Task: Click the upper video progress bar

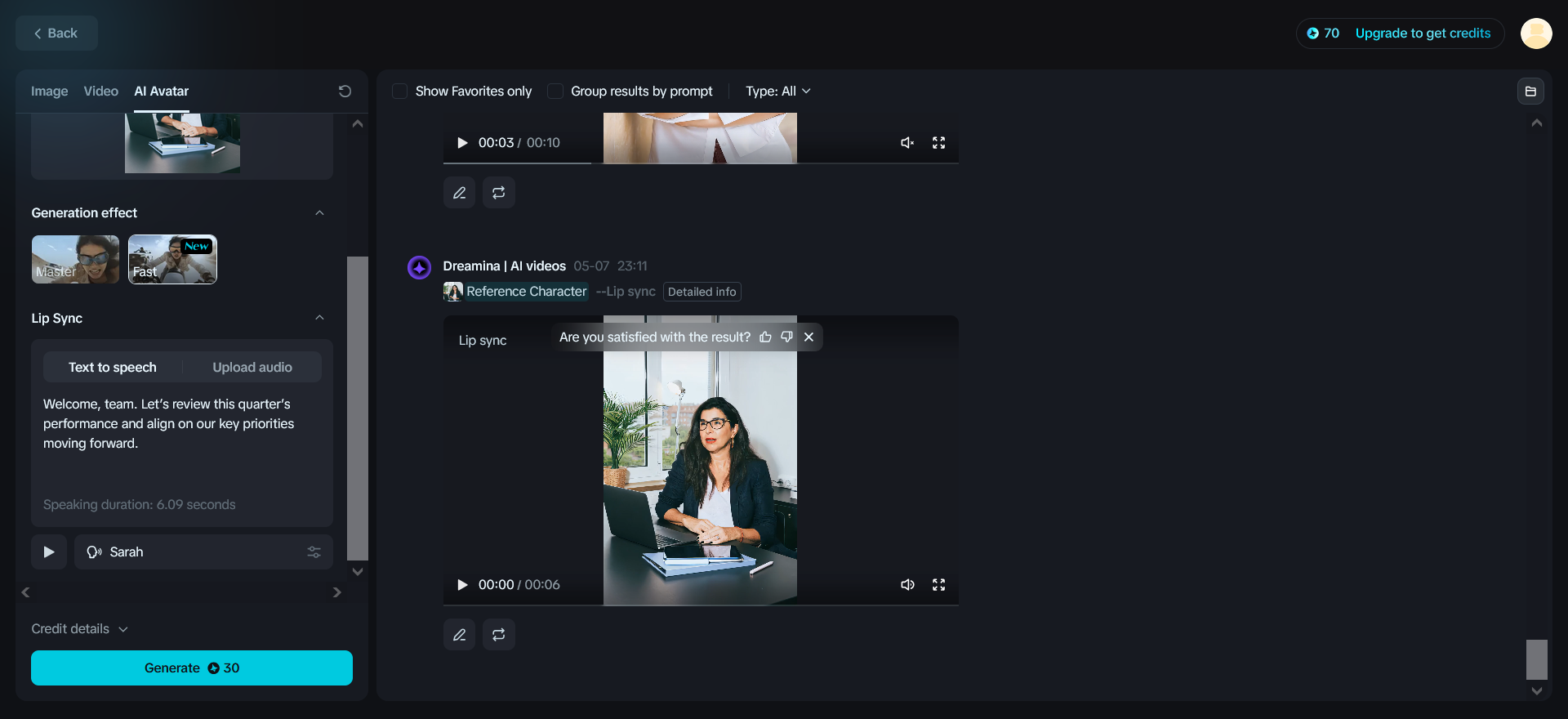Action: pyautogui.click(x=701, y=163)
